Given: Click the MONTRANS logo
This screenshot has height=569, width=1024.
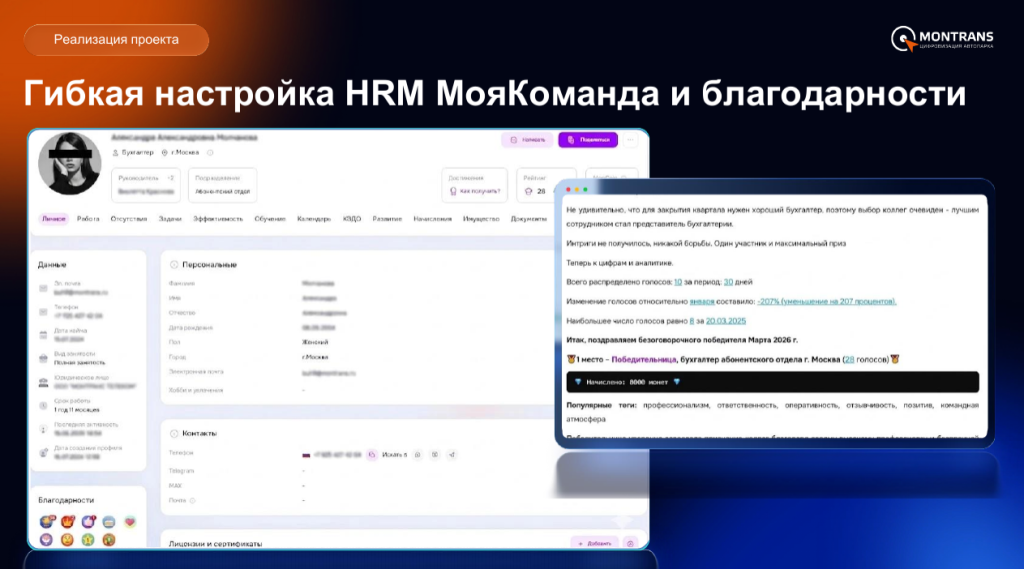Looking at the screenshot, I should pyautogui.click(x=942, y=39).
